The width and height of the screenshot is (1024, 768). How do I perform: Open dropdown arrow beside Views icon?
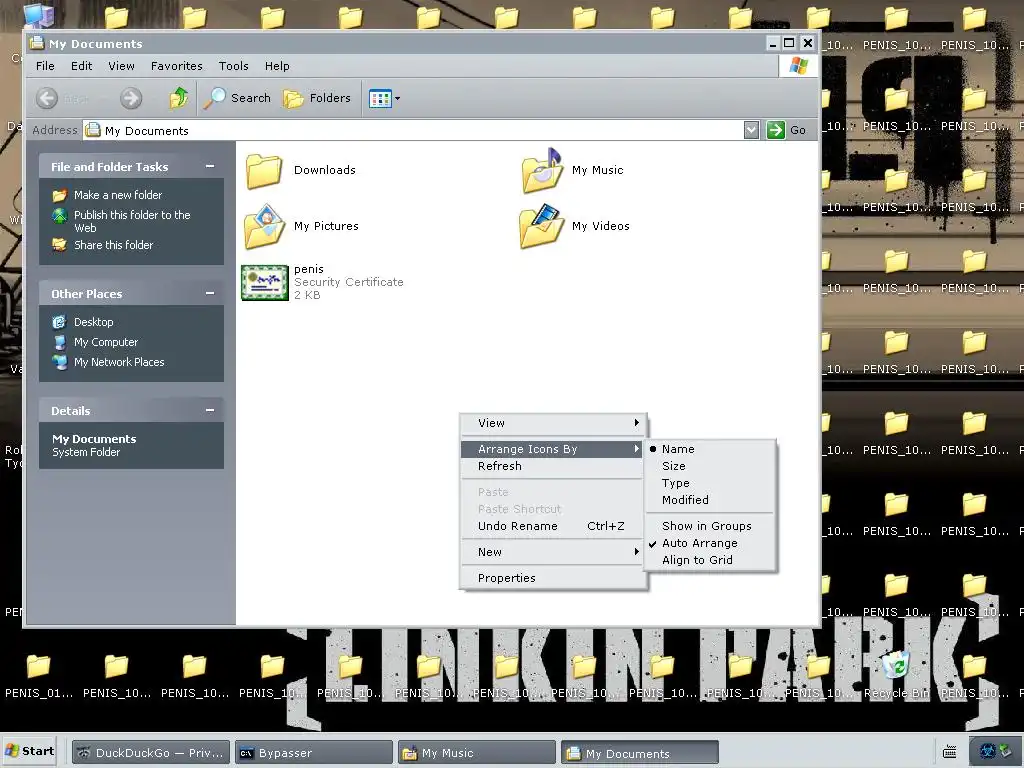click(x=398, y=99)
